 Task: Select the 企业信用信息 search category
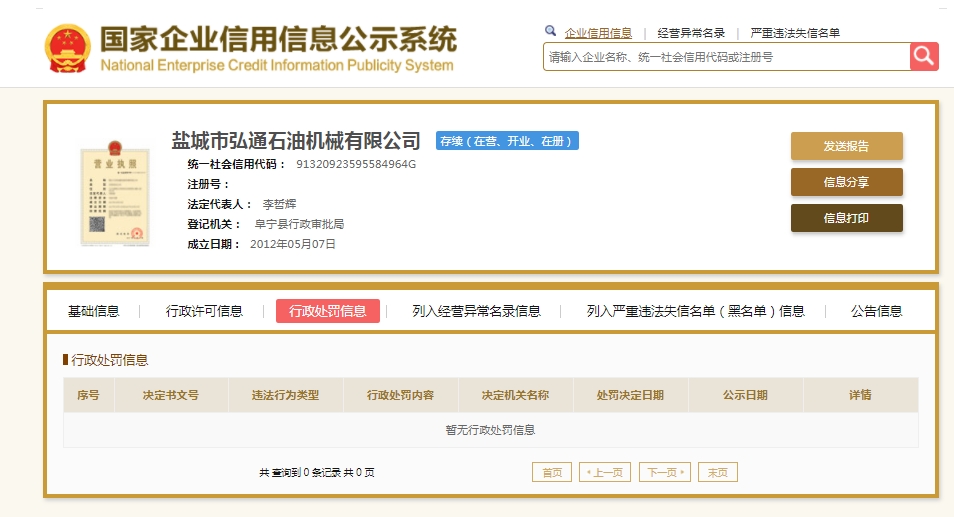[x=598, y=33]
